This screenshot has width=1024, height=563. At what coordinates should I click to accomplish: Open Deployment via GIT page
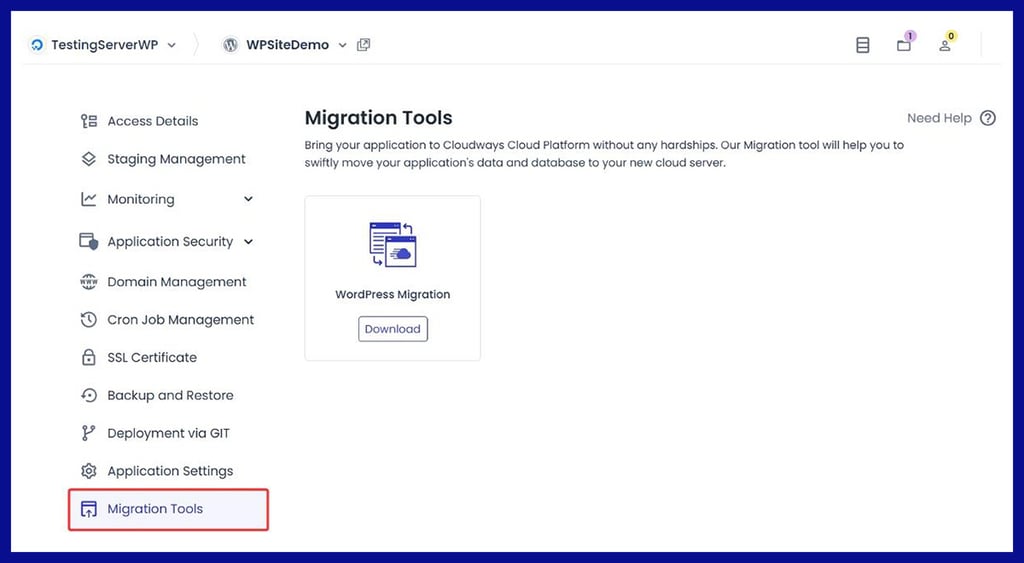pyautogui.click(x=168, y=433)
